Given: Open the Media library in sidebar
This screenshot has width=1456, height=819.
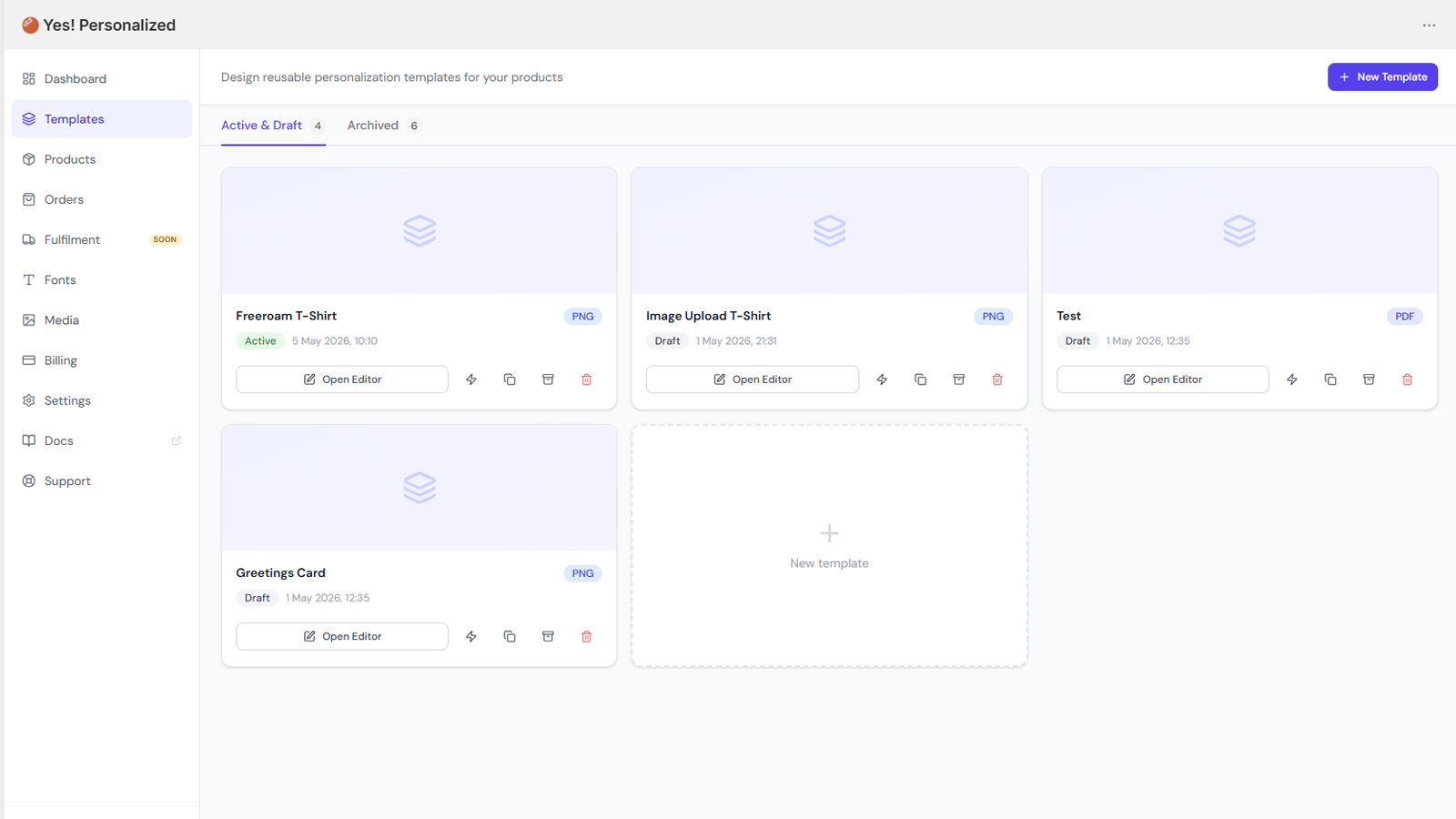Looking at the screenshot, I should (102, 320).
